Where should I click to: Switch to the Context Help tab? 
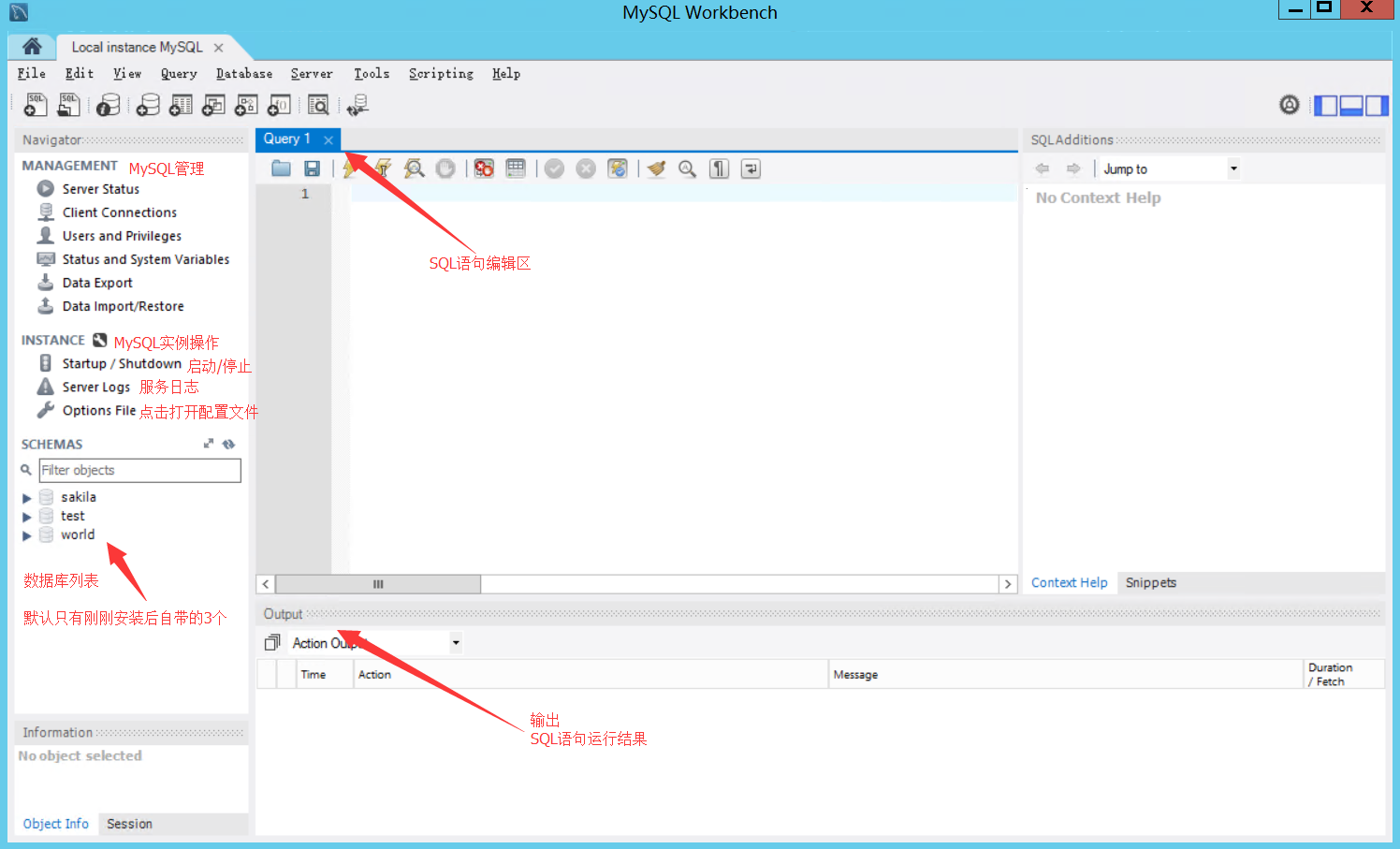1069,582
